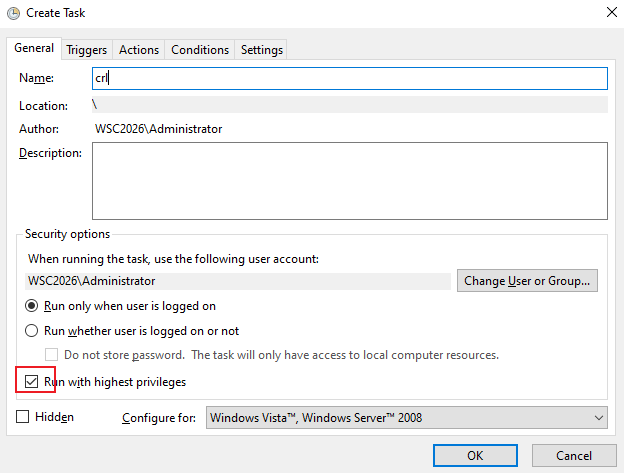Switch to the General tab
This screenshot has height=473, width=624.
click(34, 48)
